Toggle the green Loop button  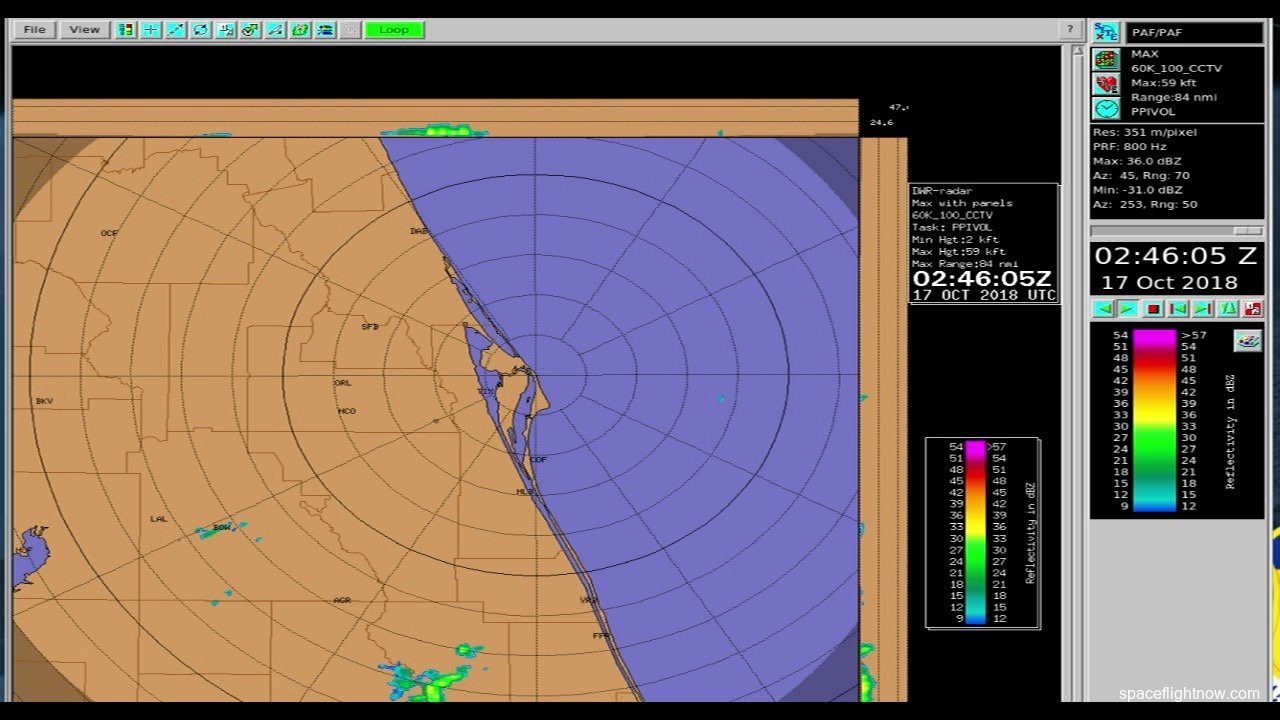pos(394,30)
